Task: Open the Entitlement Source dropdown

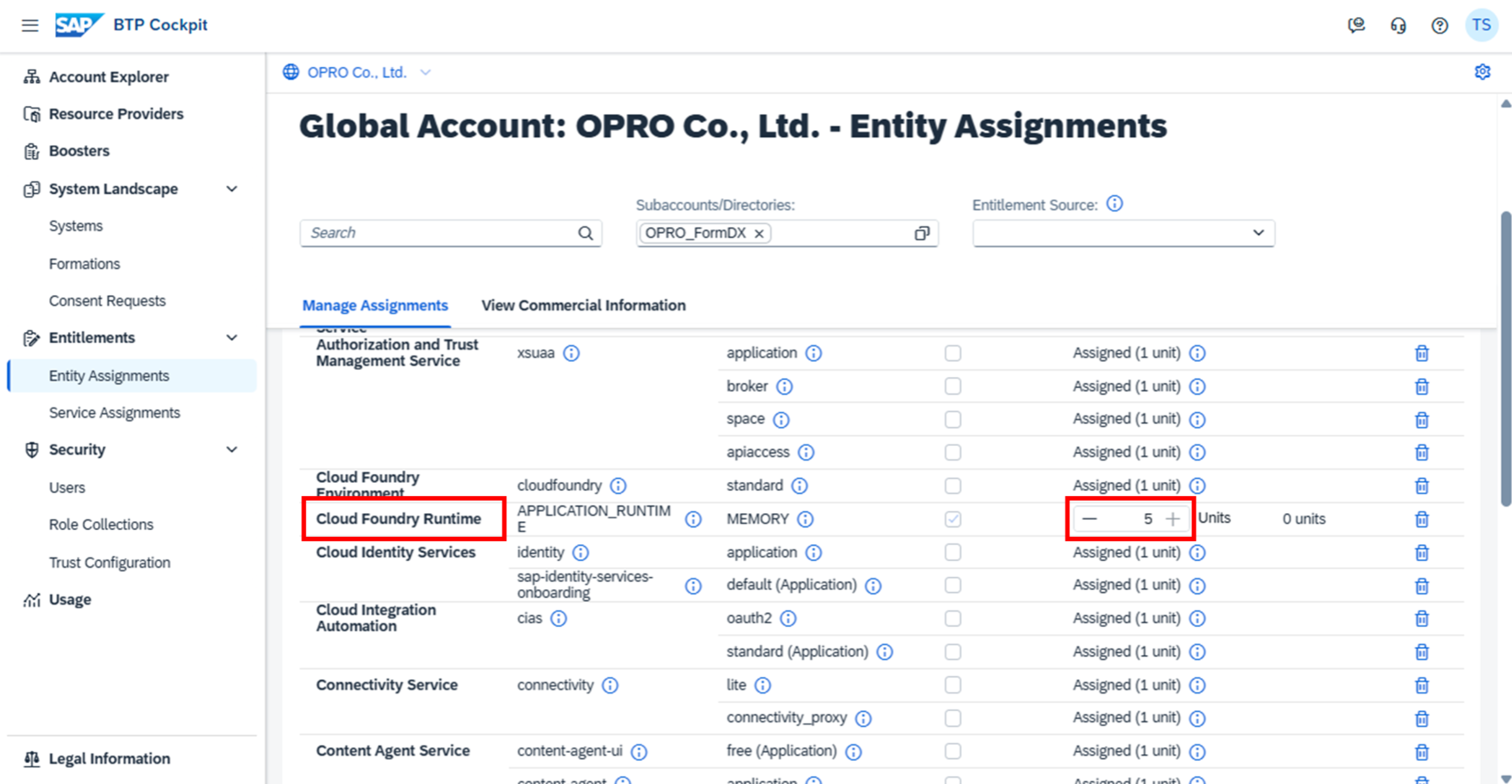Action: 1258,233
